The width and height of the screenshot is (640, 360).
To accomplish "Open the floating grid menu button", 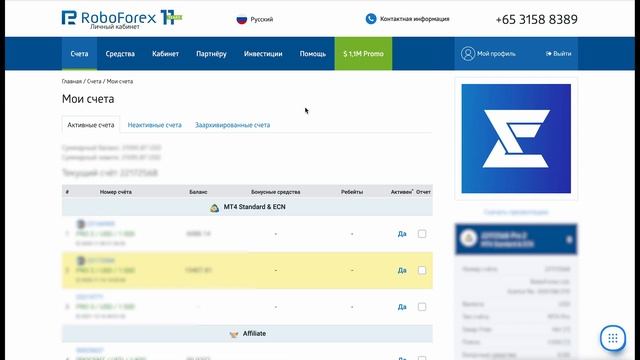I will tap(613, 338).
